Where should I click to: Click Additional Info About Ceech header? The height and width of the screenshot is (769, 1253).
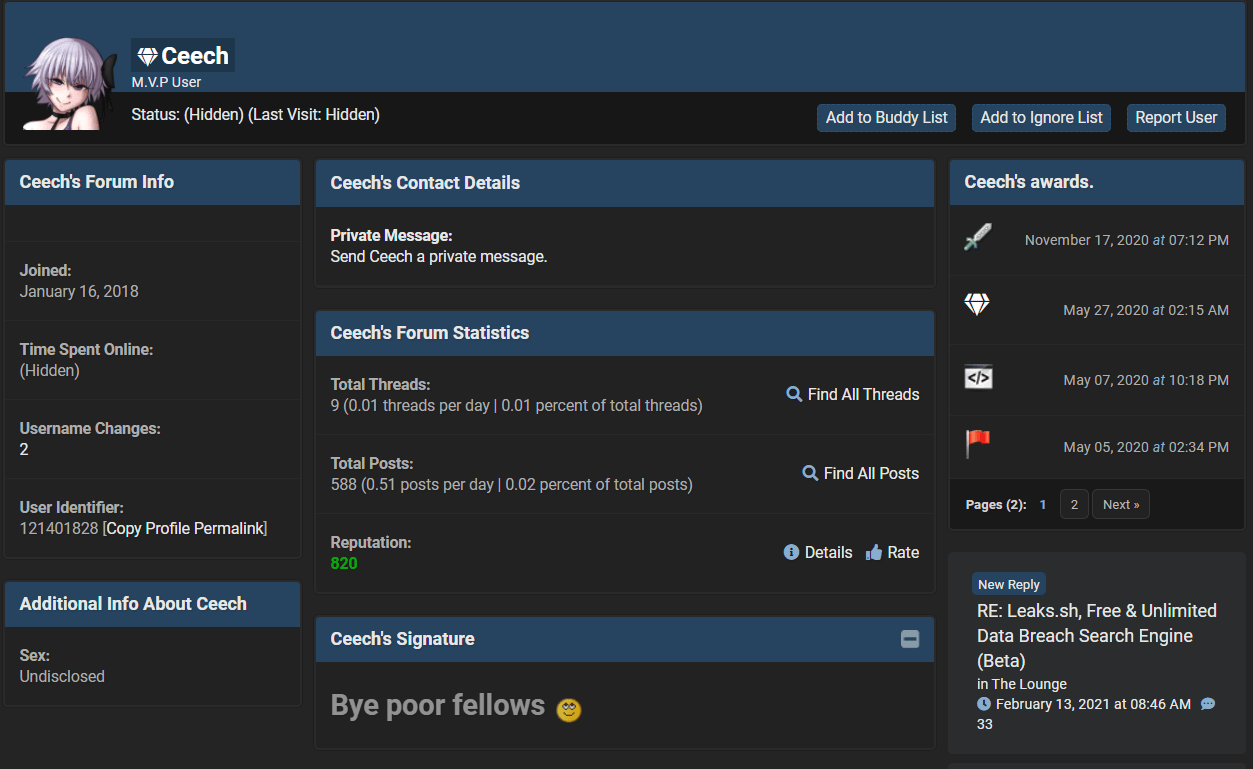[x=153, y=604]
